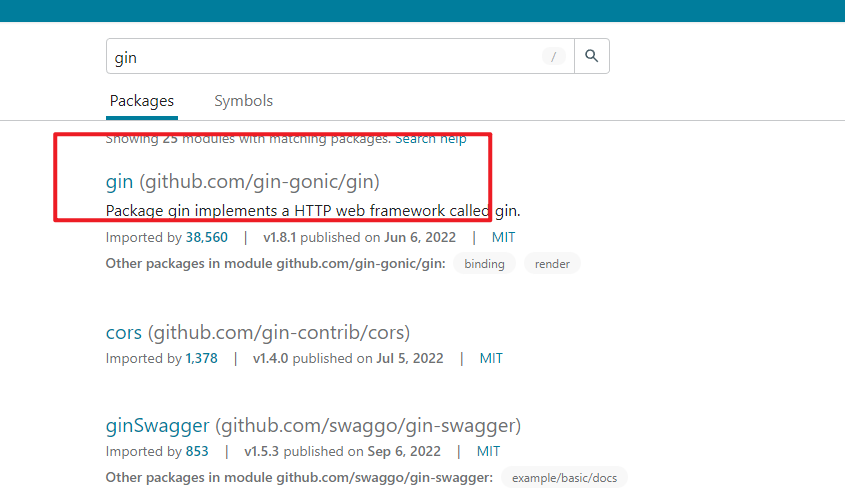
Task: Click the text 'v1.5.3 published on Sep 6, 2022'
Action: click(x=343, y=451)
